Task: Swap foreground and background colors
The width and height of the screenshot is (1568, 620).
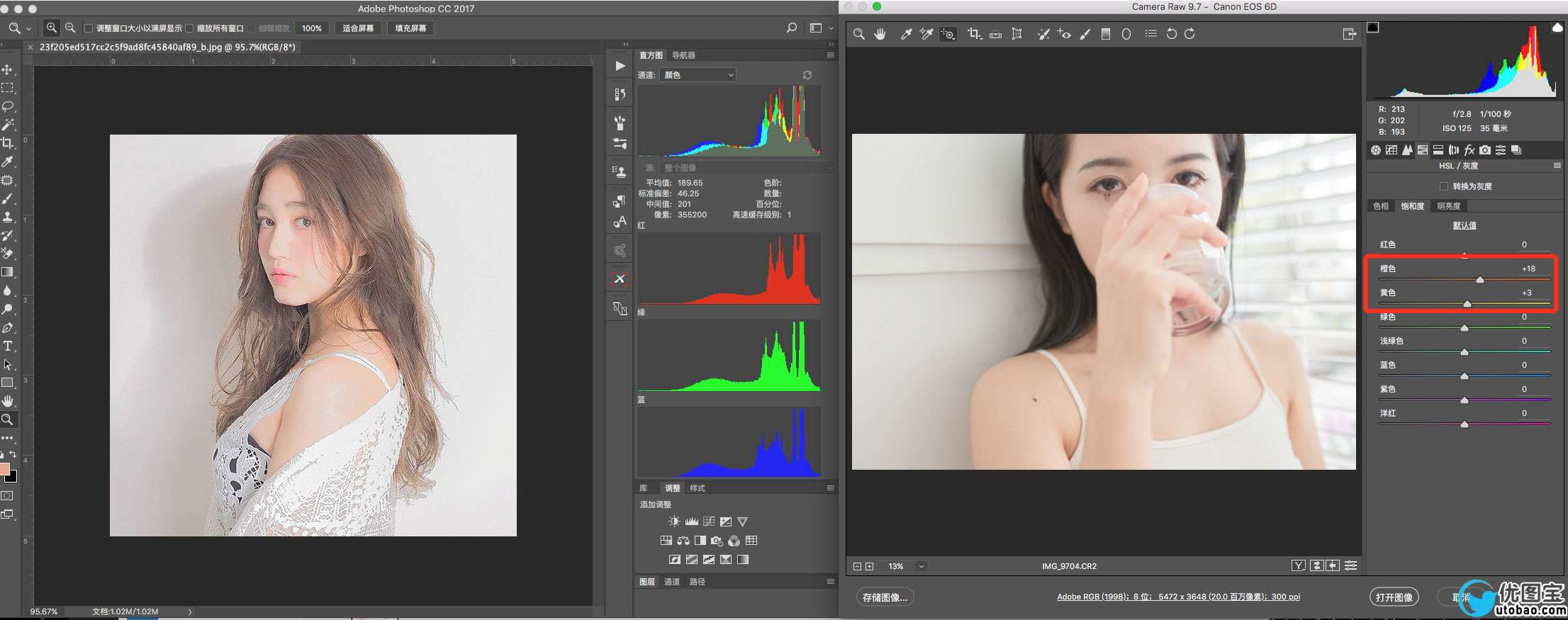Action: coord(13,454)
